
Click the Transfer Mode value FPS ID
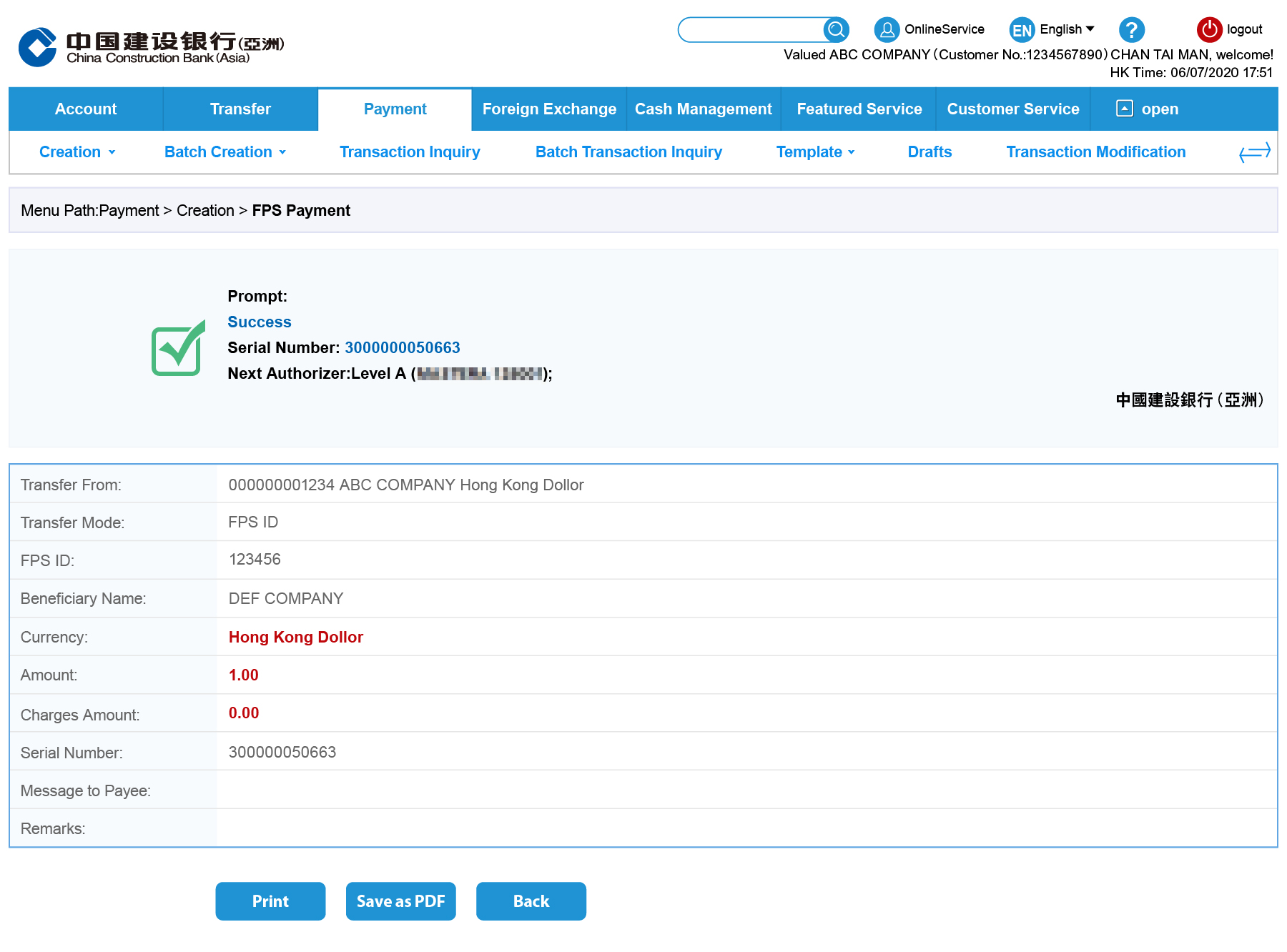pyautogui.click(x=253, y=522)
